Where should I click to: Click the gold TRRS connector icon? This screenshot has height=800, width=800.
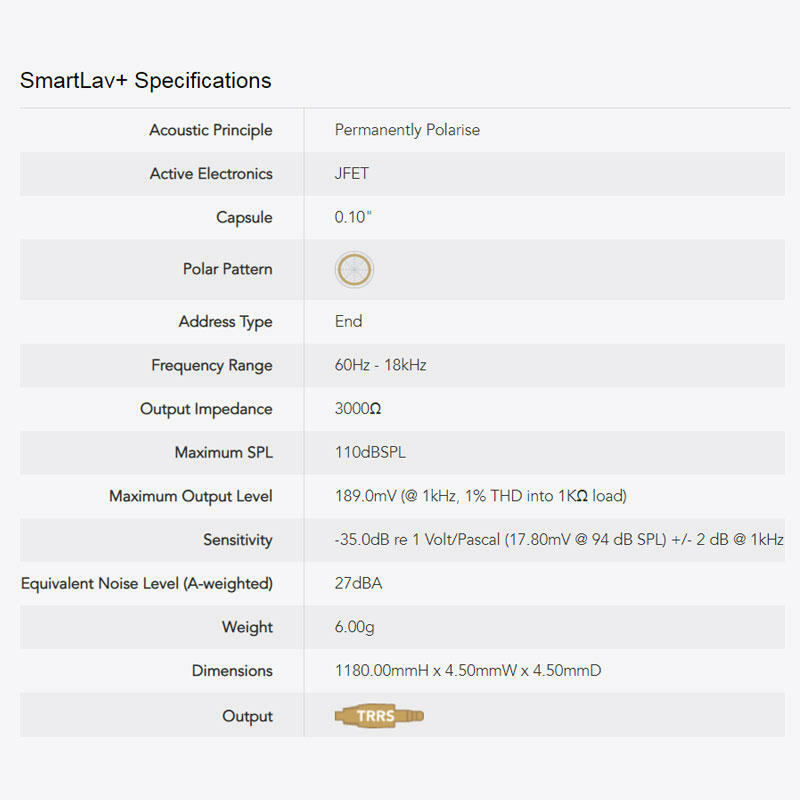click(x=379, y=716)
